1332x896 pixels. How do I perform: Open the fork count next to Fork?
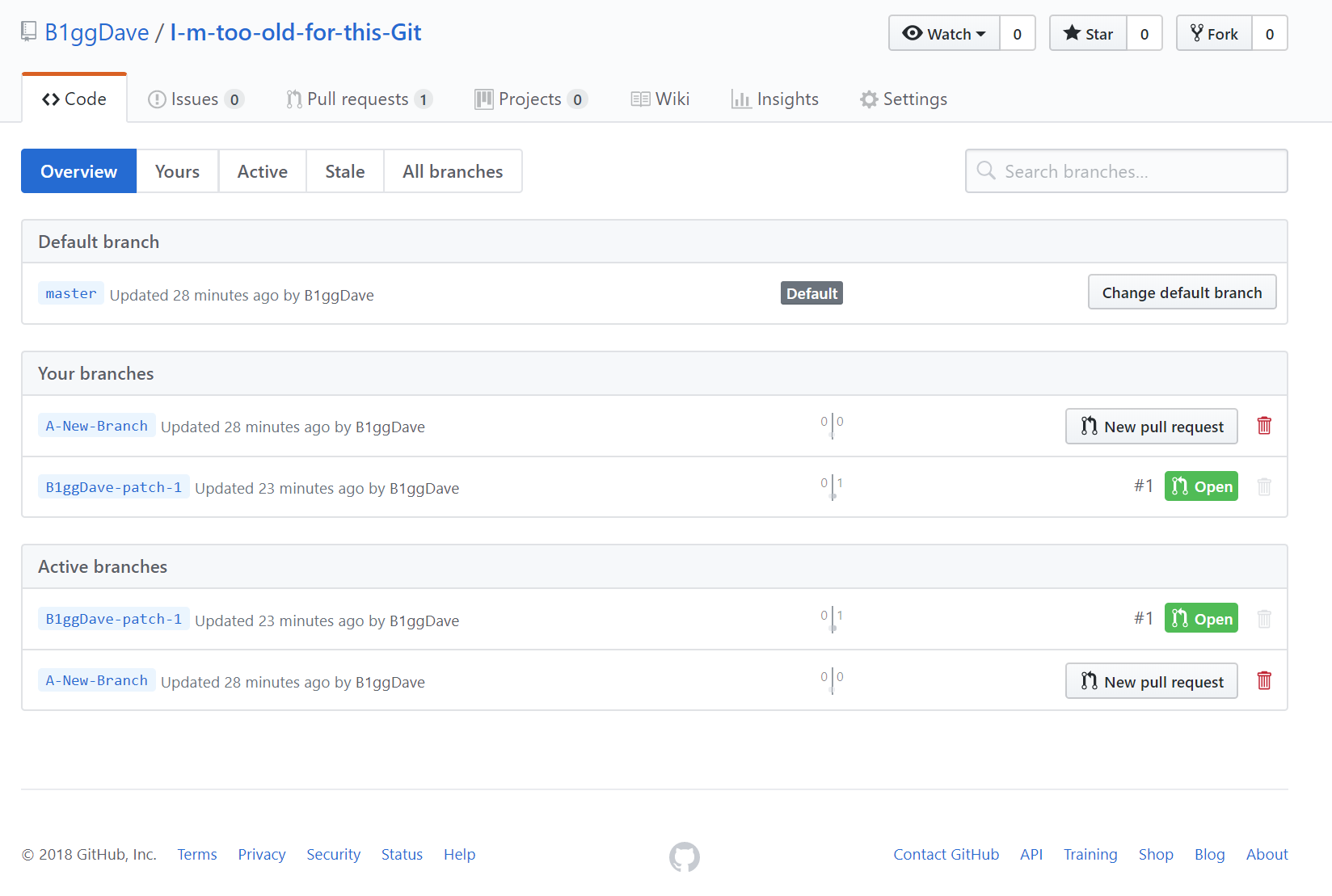coord(1270,33)
